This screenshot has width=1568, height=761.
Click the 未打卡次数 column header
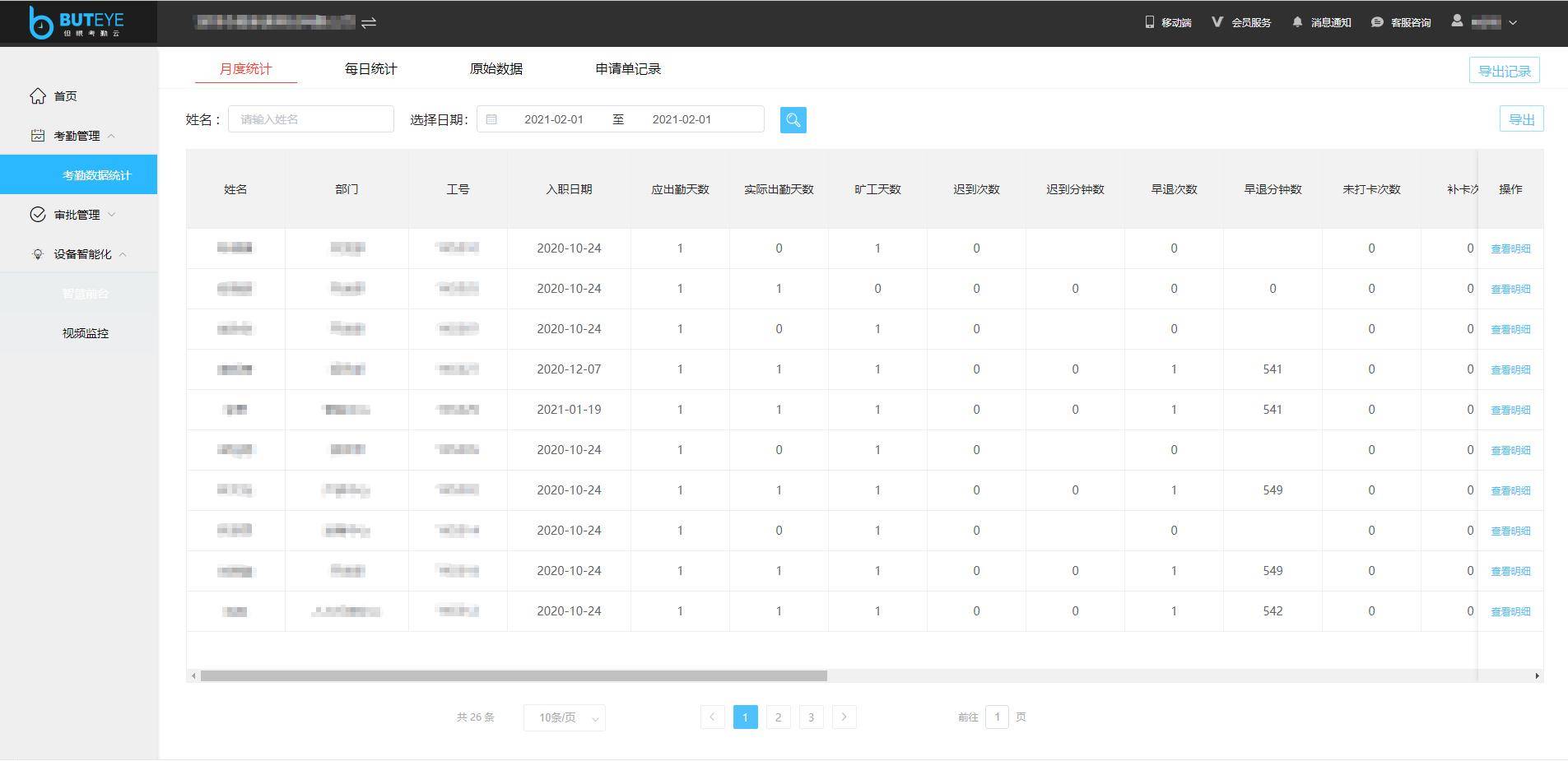[x=1371, y=189]
